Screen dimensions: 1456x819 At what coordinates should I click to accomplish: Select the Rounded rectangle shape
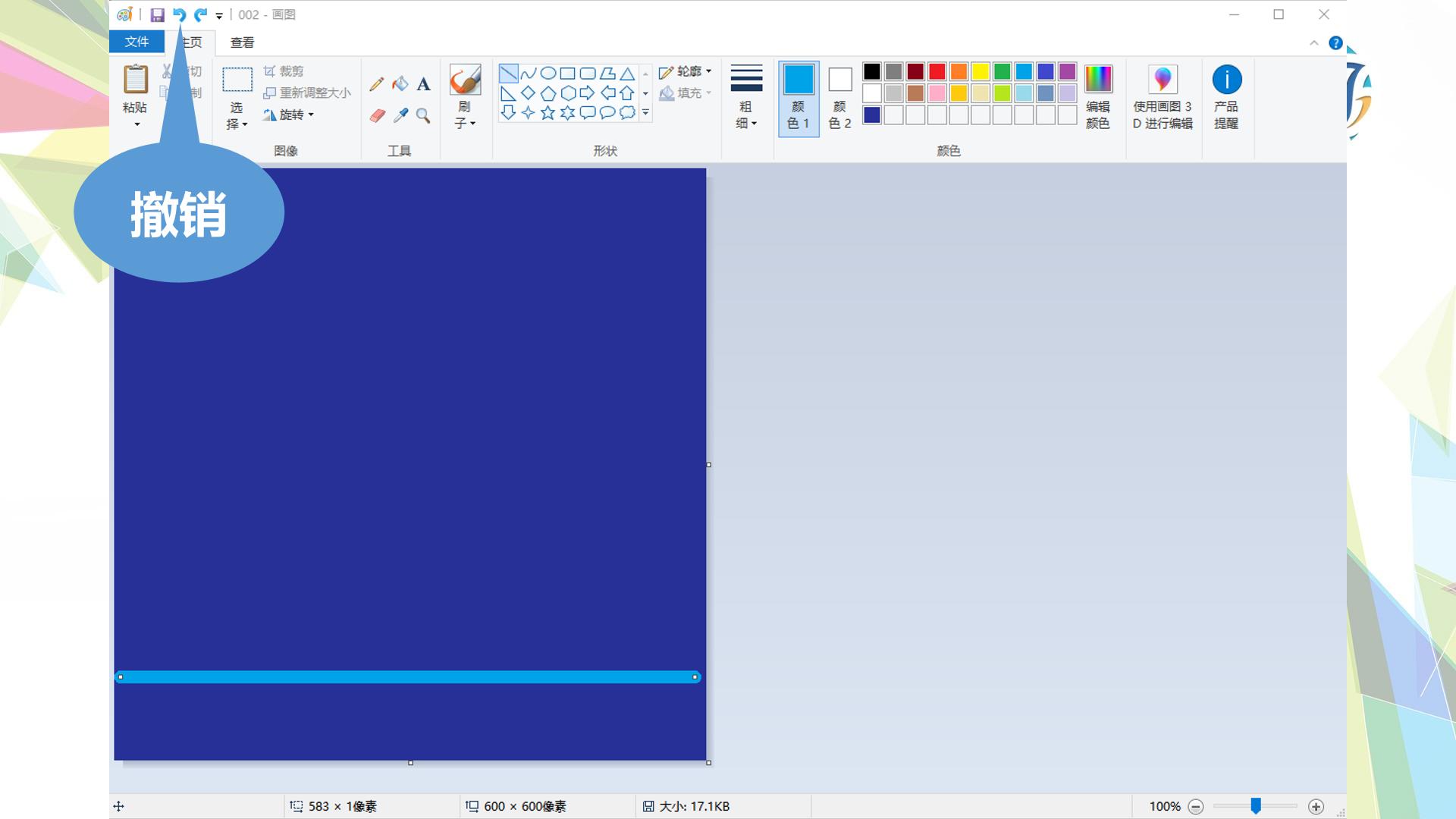tap(588, 74)
